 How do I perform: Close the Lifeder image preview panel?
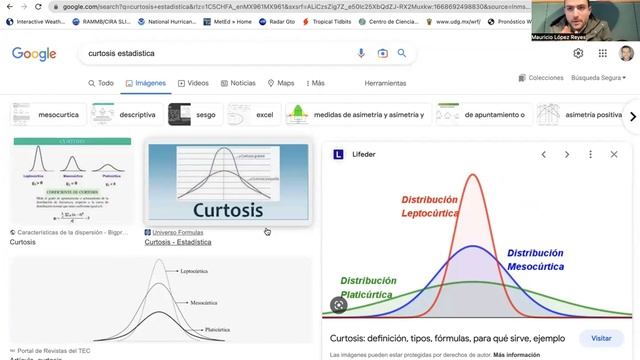[x=614, y=154]
